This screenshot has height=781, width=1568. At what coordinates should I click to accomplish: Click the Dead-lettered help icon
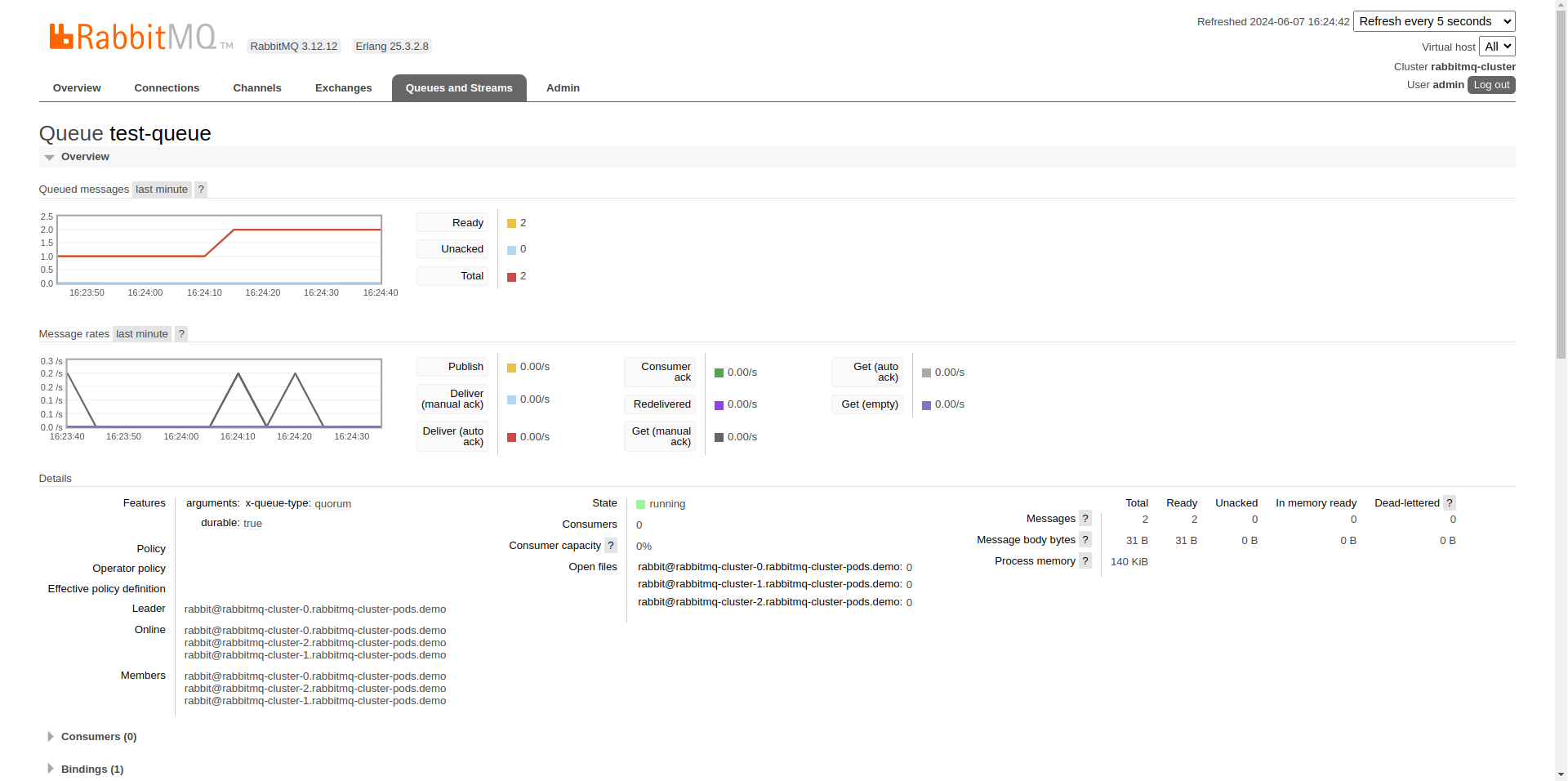[x=1450, y=503]
